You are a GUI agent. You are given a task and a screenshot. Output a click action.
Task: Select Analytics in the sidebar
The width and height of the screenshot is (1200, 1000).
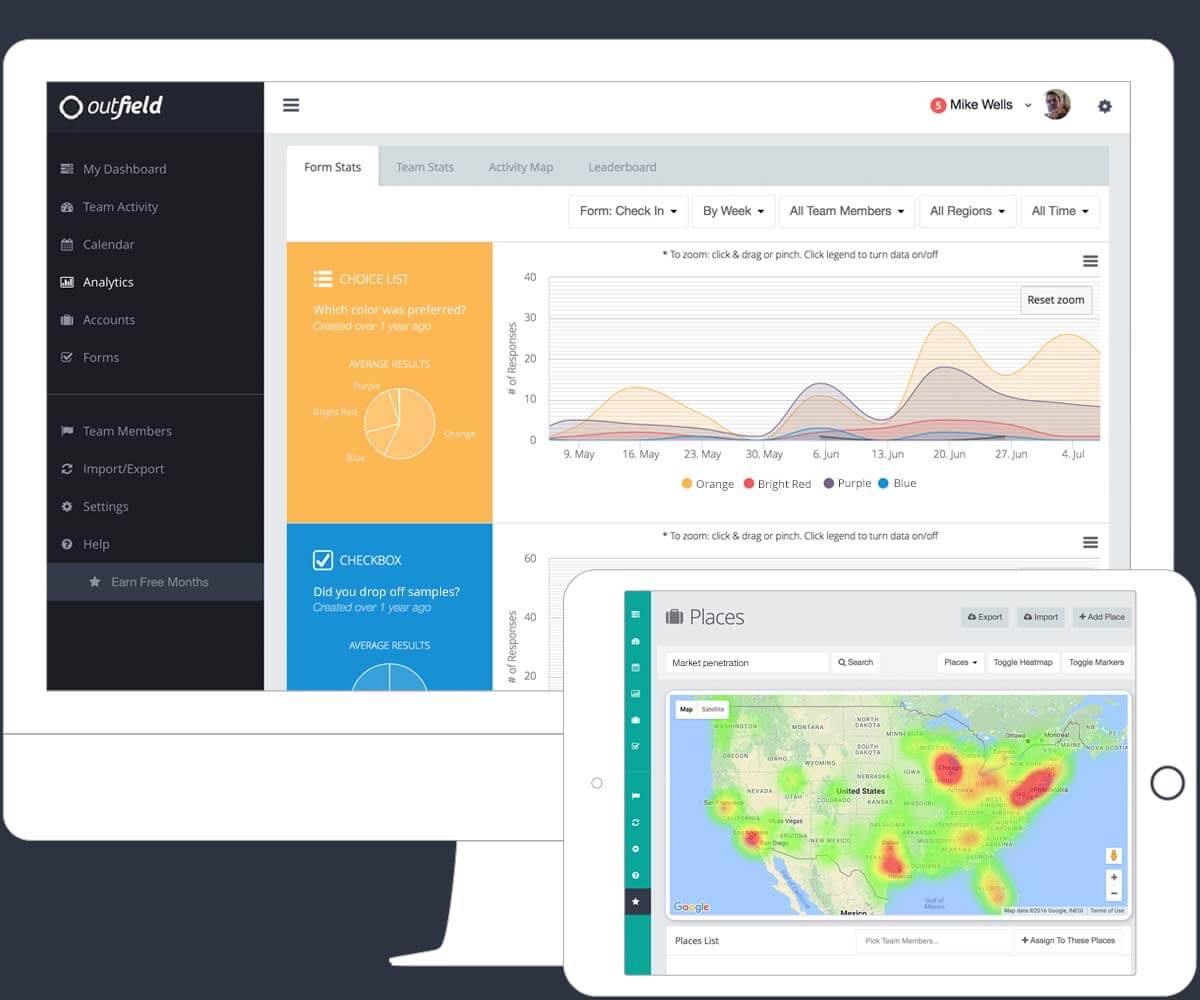(x=155, y=282)
